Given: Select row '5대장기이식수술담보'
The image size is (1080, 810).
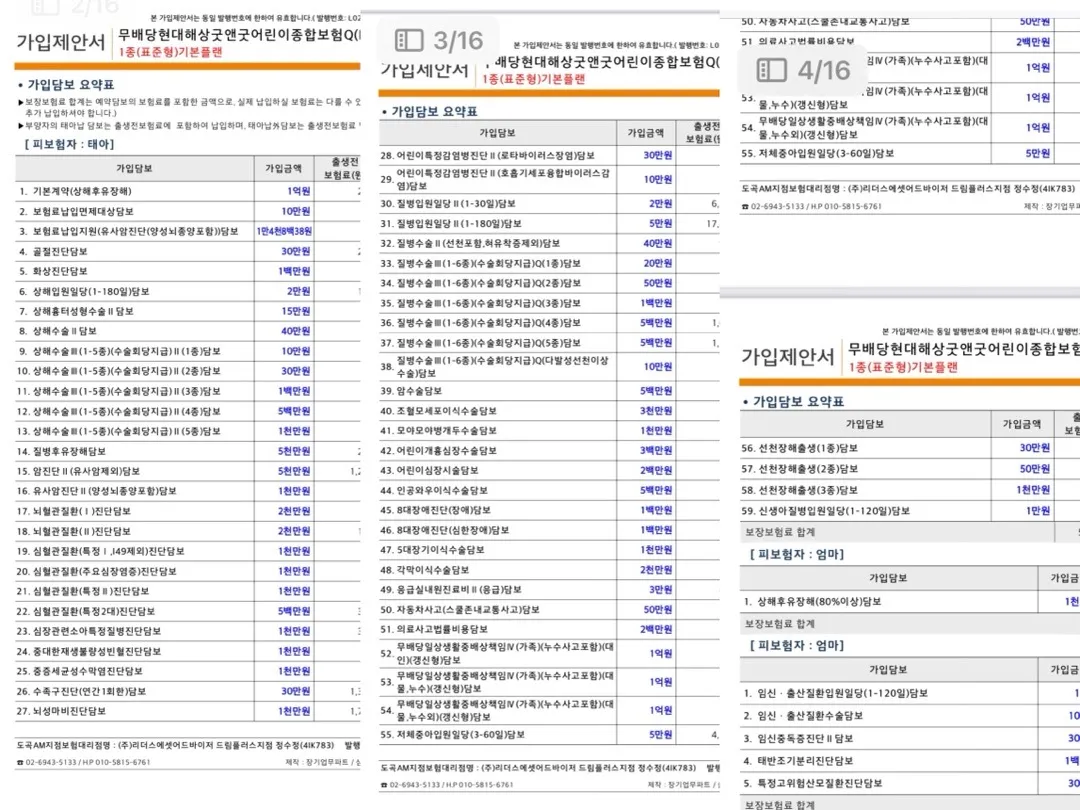Looking at the screenshot, I should 549,550.
